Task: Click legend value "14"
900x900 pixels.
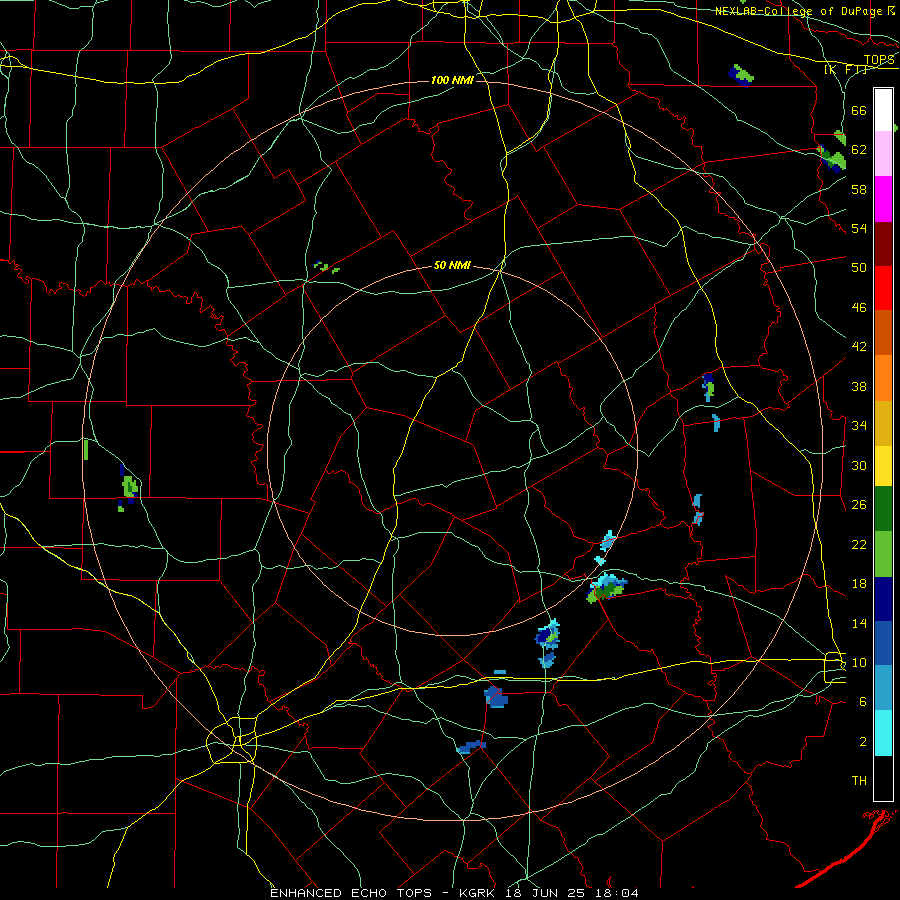Action: point(859,623)
